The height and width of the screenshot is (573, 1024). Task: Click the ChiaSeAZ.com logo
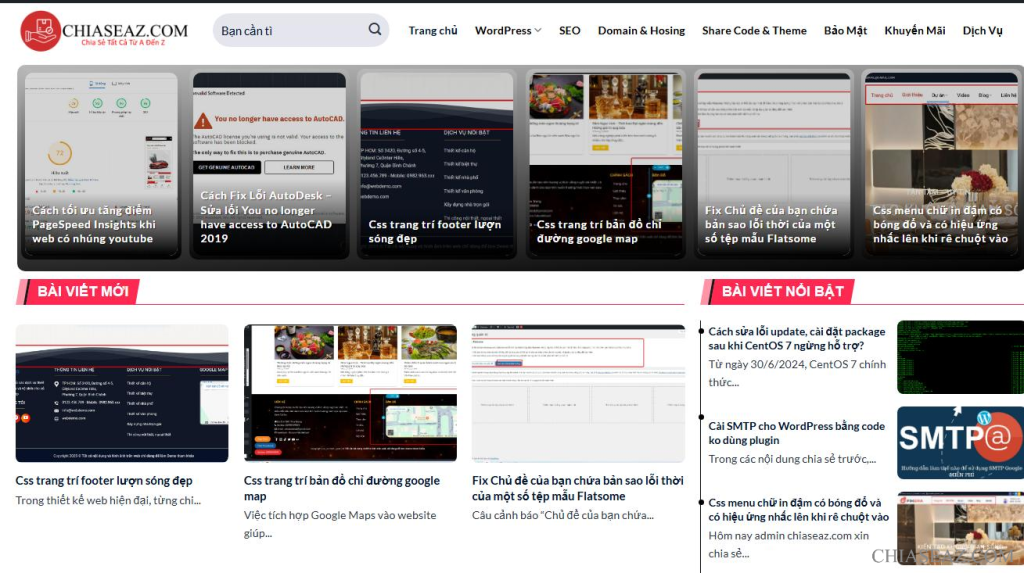point(105,30)
